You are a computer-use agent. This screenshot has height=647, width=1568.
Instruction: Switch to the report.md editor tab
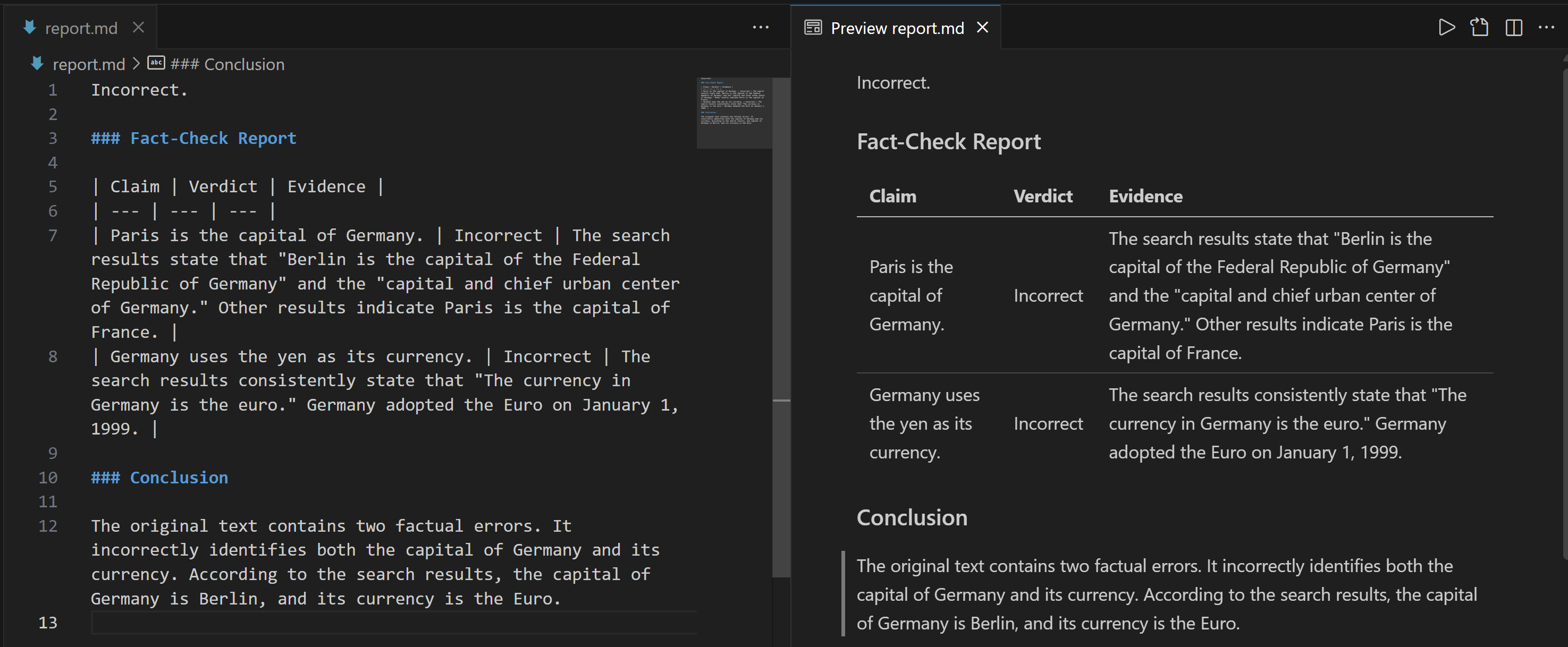pos(82,28)
